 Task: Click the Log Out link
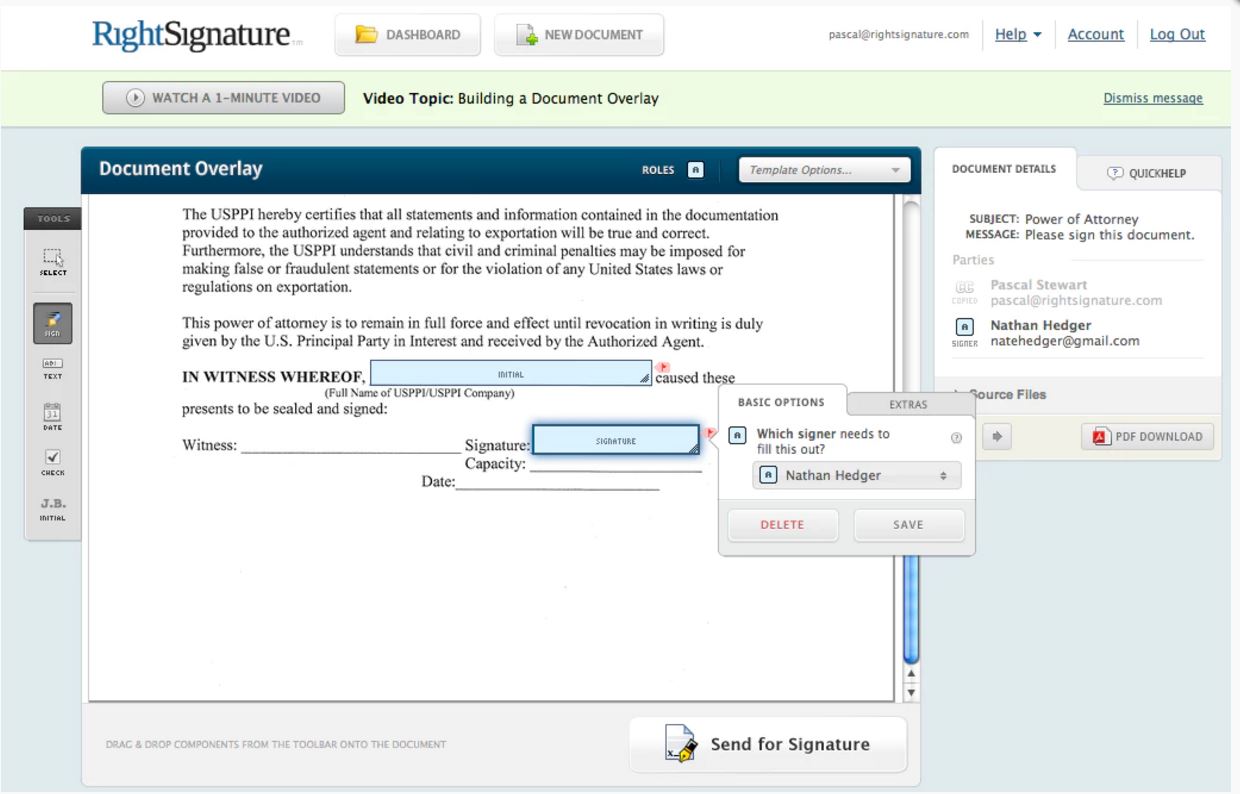click(1177, 34)
